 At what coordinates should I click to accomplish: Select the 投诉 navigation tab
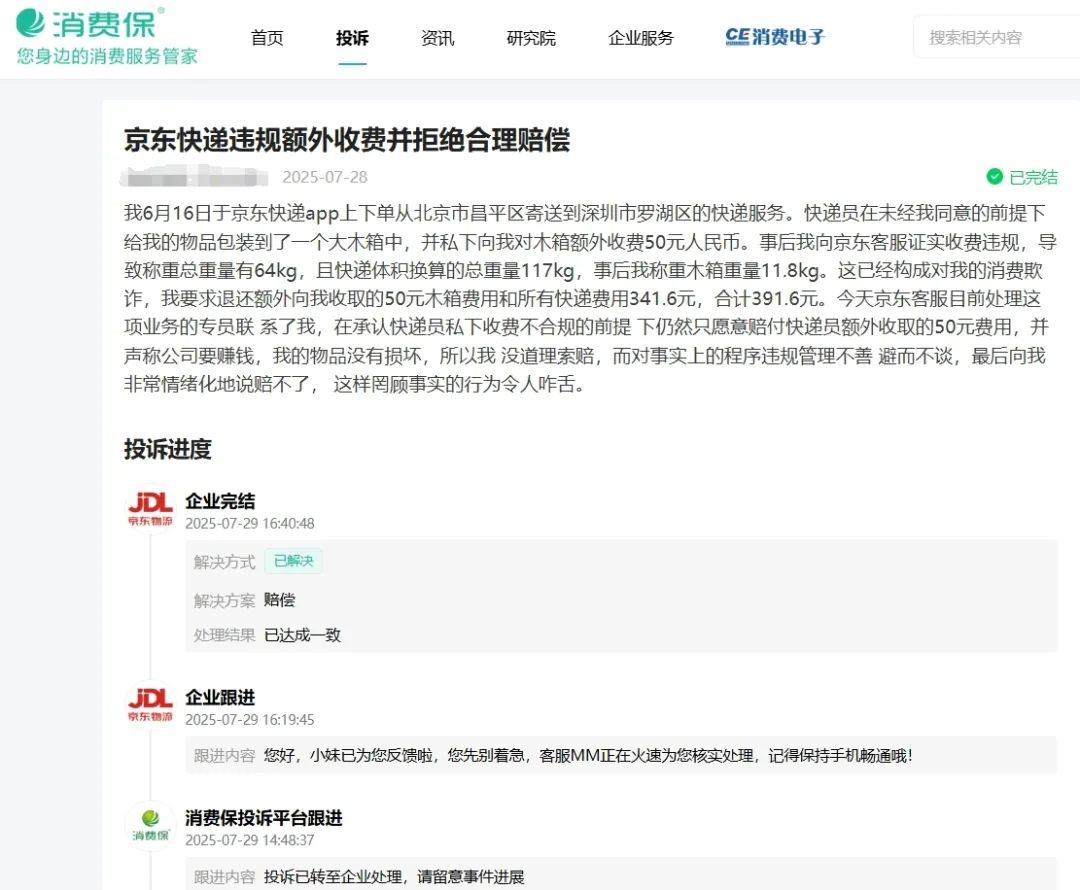click(x=353, y=38)
